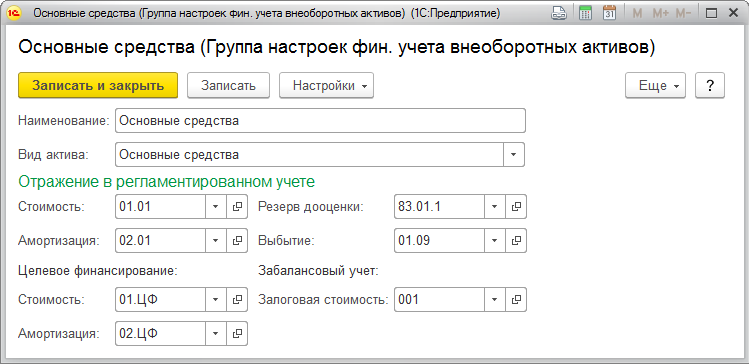Click the M+ memory add button
Image resolution: width=749 pixels, height=364 pixels.
660,13
